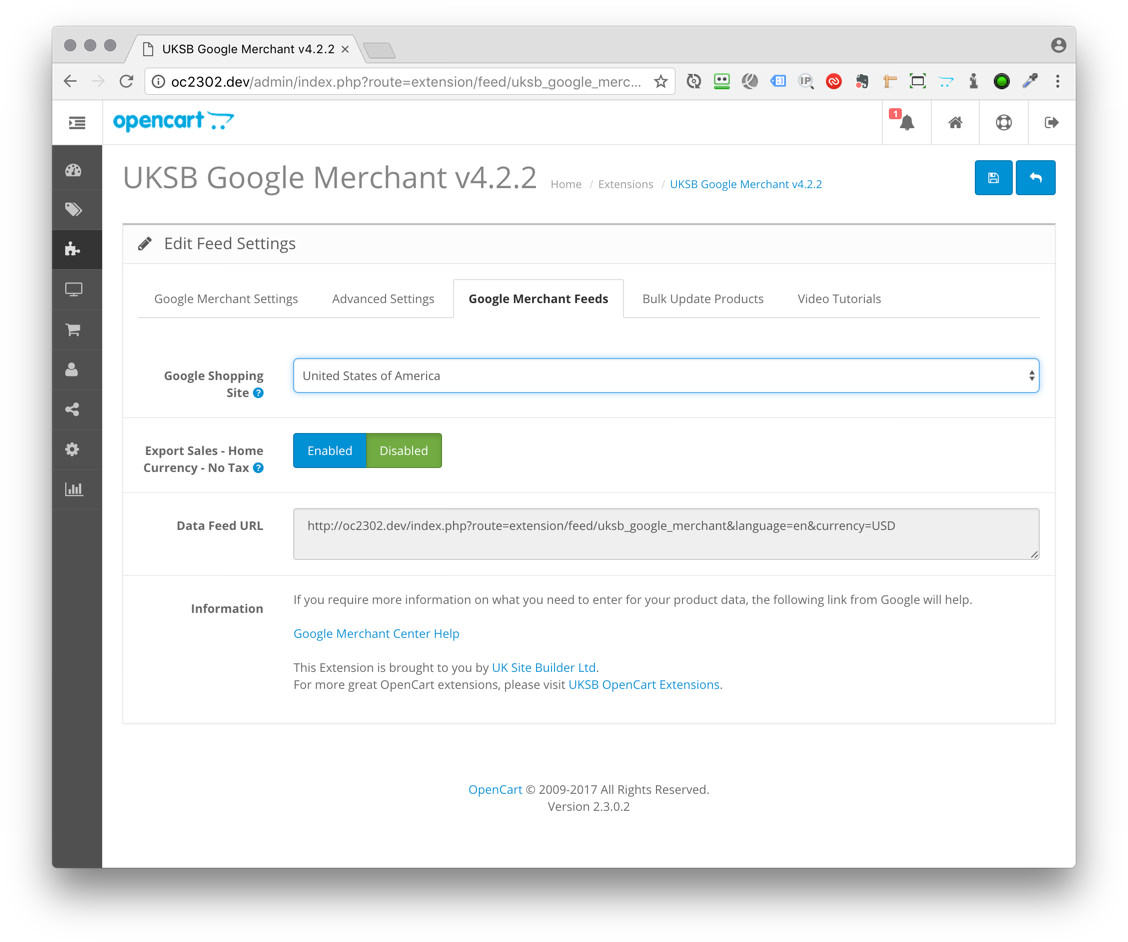Open the Google Merchant Center Help link
This screenshot has height=942, width=1128.
pyautogui.click(x=376, y=633)
